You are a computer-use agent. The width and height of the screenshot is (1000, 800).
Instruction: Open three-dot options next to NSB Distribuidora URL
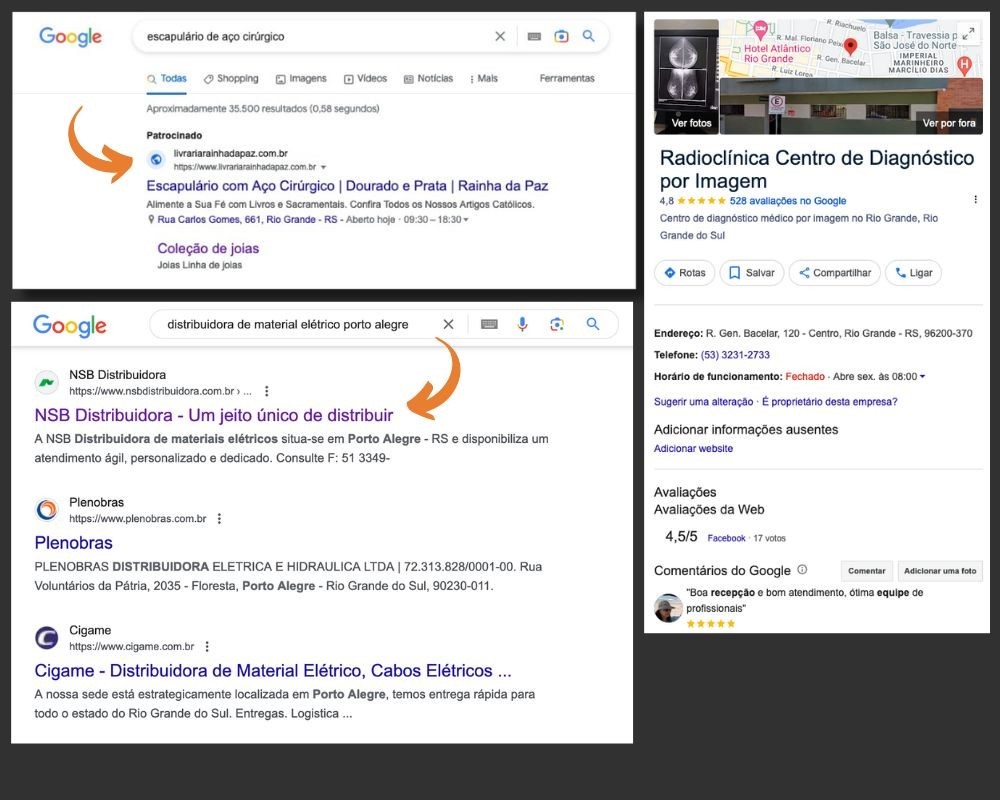(266, 392)
